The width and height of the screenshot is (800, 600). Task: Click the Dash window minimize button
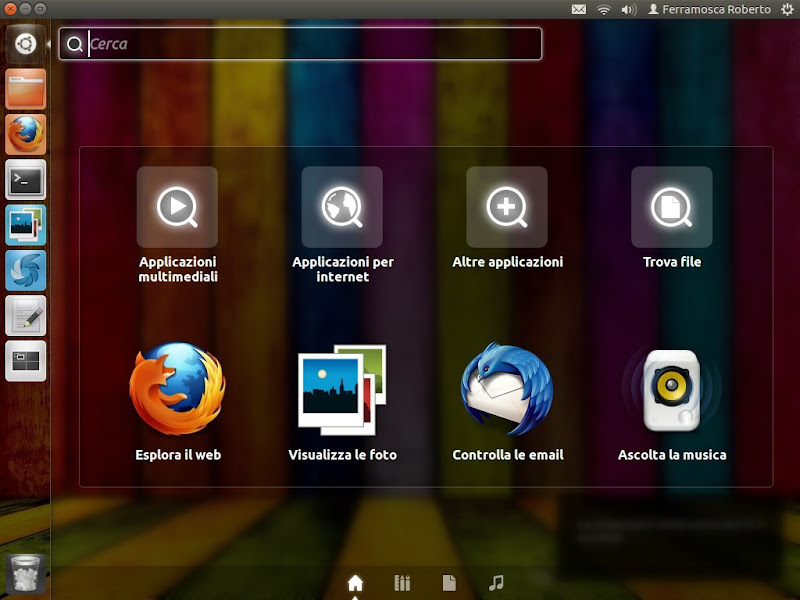pyautogui.click(x=25, y=9)
